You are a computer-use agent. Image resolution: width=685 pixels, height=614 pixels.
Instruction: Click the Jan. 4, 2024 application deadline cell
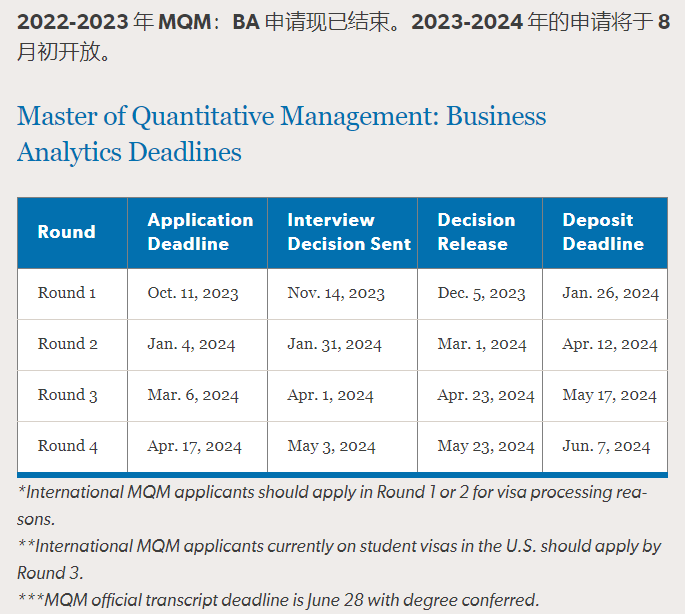[191, 344]
